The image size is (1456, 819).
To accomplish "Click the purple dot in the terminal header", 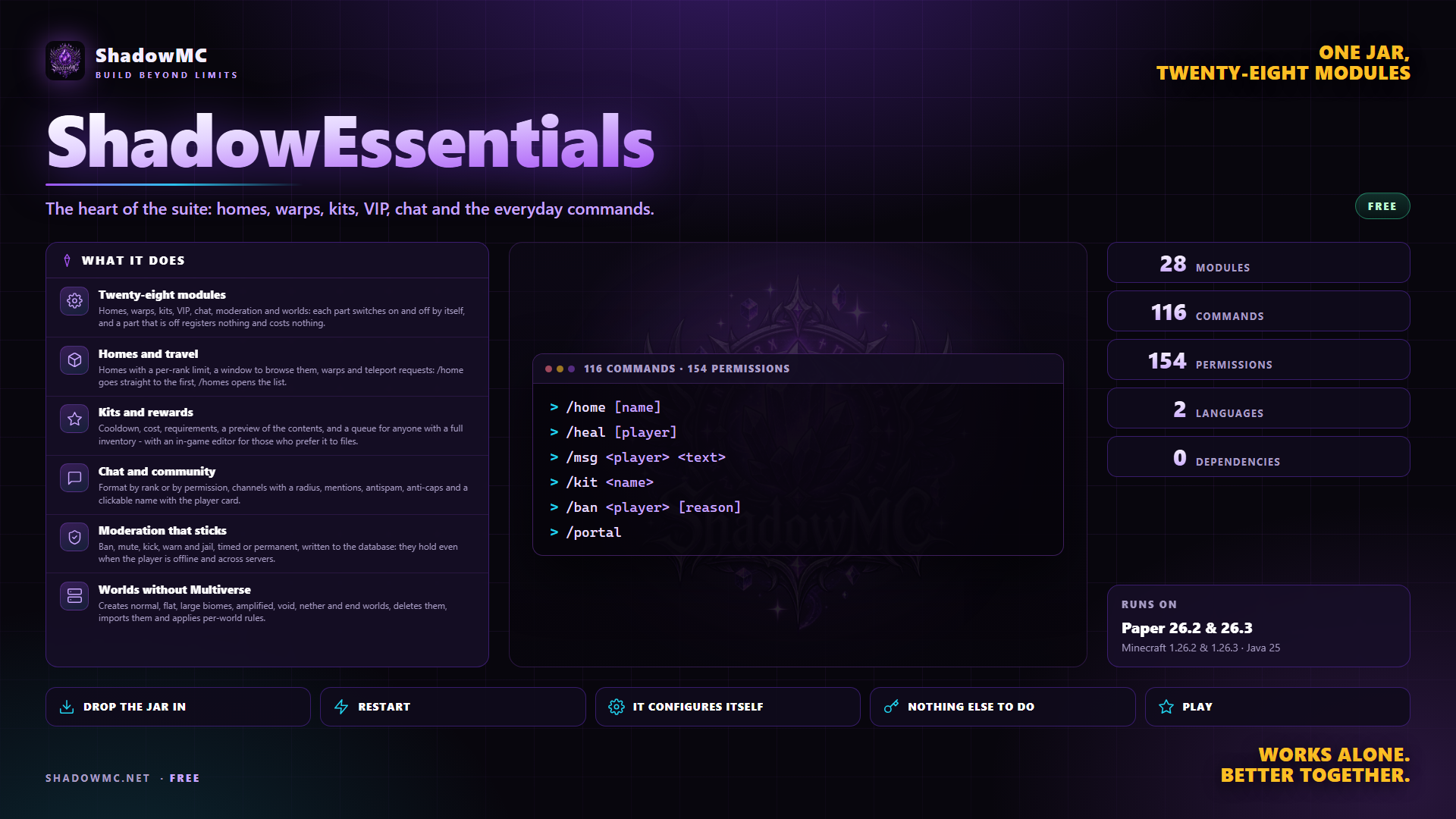I will coord(571,369).
